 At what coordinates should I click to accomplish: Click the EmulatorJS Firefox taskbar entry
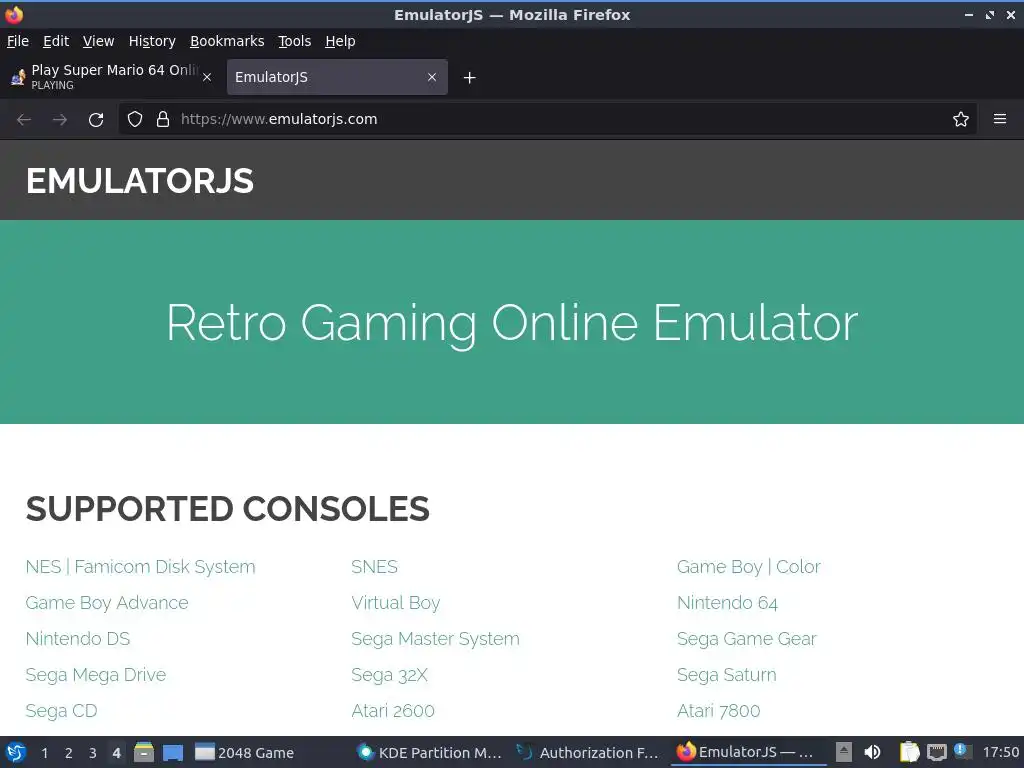(x=748, y=752)
